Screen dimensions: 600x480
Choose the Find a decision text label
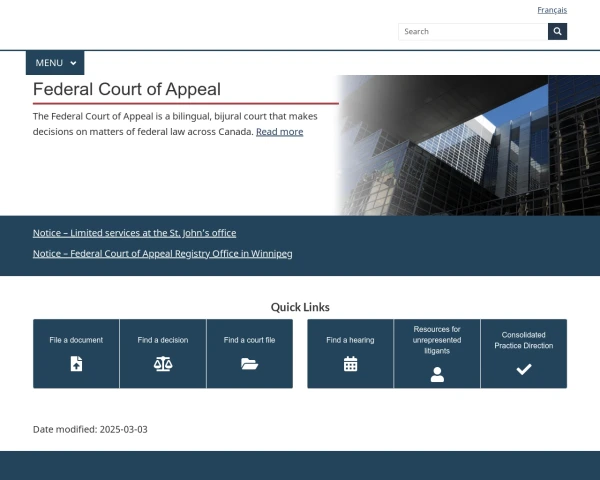click(x=163, y=340)
